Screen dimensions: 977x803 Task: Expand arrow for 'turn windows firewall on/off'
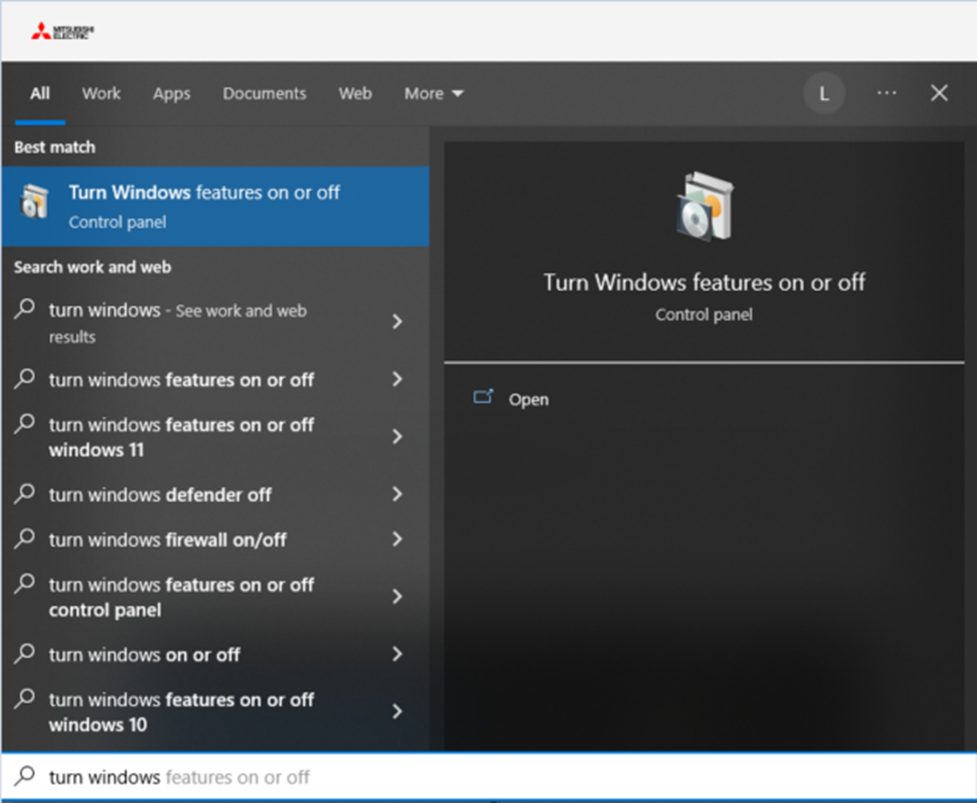coord(397,539)
